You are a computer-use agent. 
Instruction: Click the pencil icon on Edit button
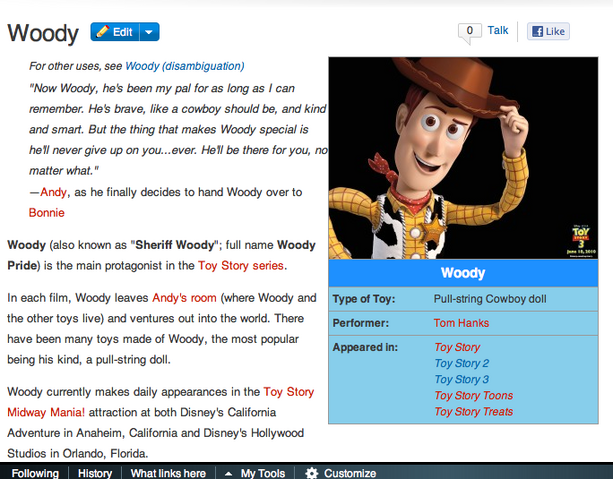pos(102,31)
